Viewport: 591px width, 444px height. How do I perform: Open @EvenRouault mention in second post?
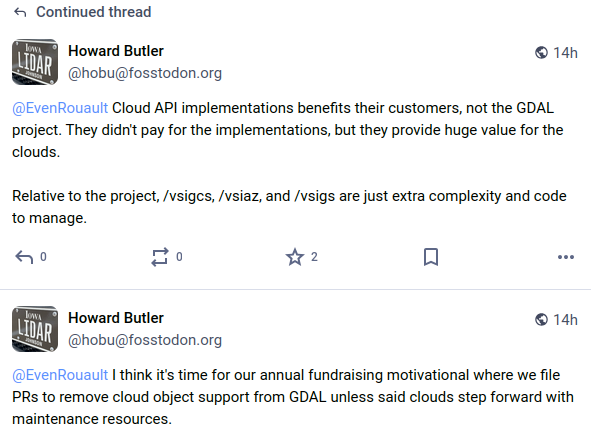[60, 375]
